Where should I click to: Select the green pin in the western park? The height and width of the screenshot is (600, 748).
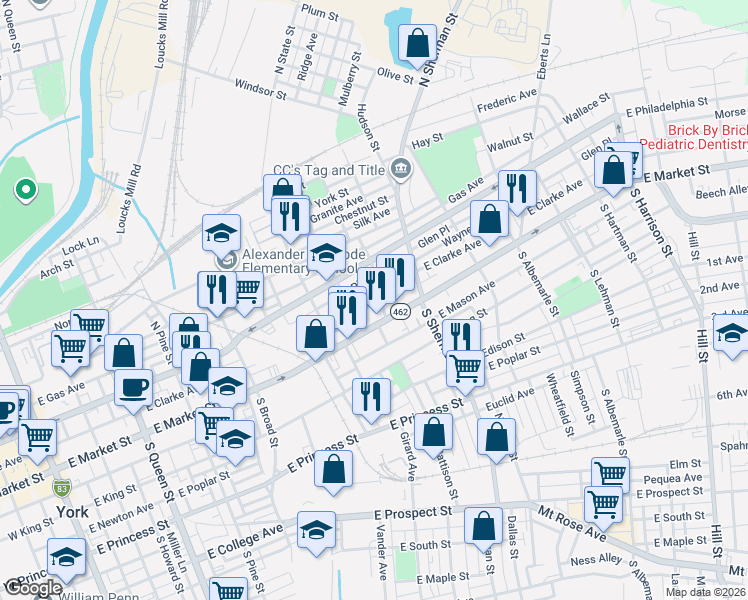coord(26,190)
